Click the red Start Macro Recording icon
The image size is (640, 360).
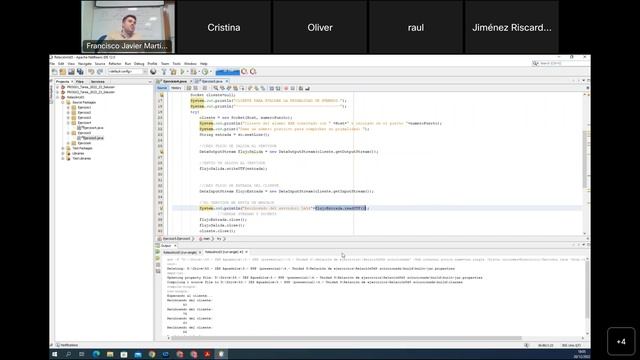click(286, 88)
